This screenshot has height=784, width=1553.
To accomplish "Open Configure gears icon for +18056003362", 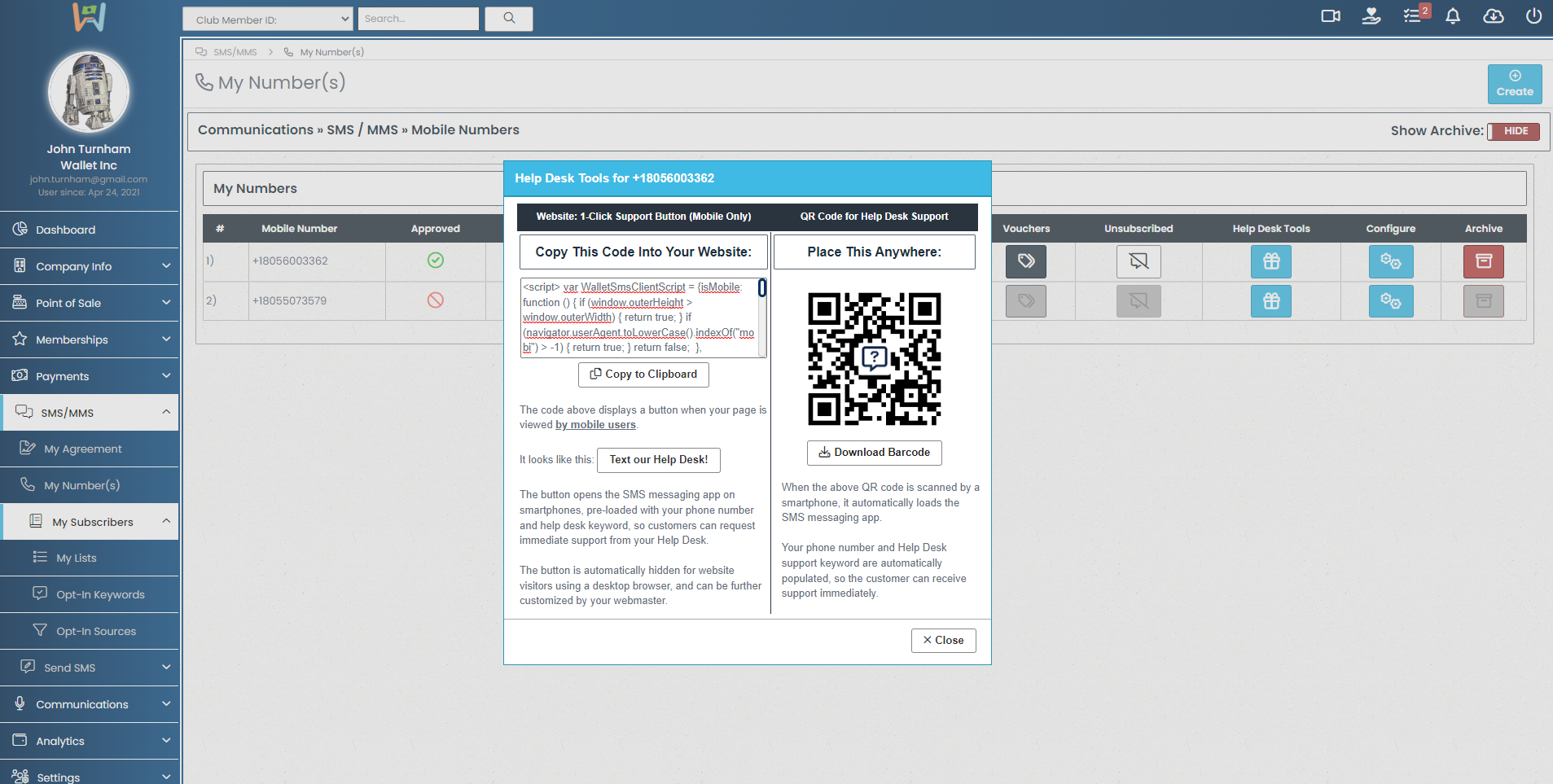I will (1391, 261).
